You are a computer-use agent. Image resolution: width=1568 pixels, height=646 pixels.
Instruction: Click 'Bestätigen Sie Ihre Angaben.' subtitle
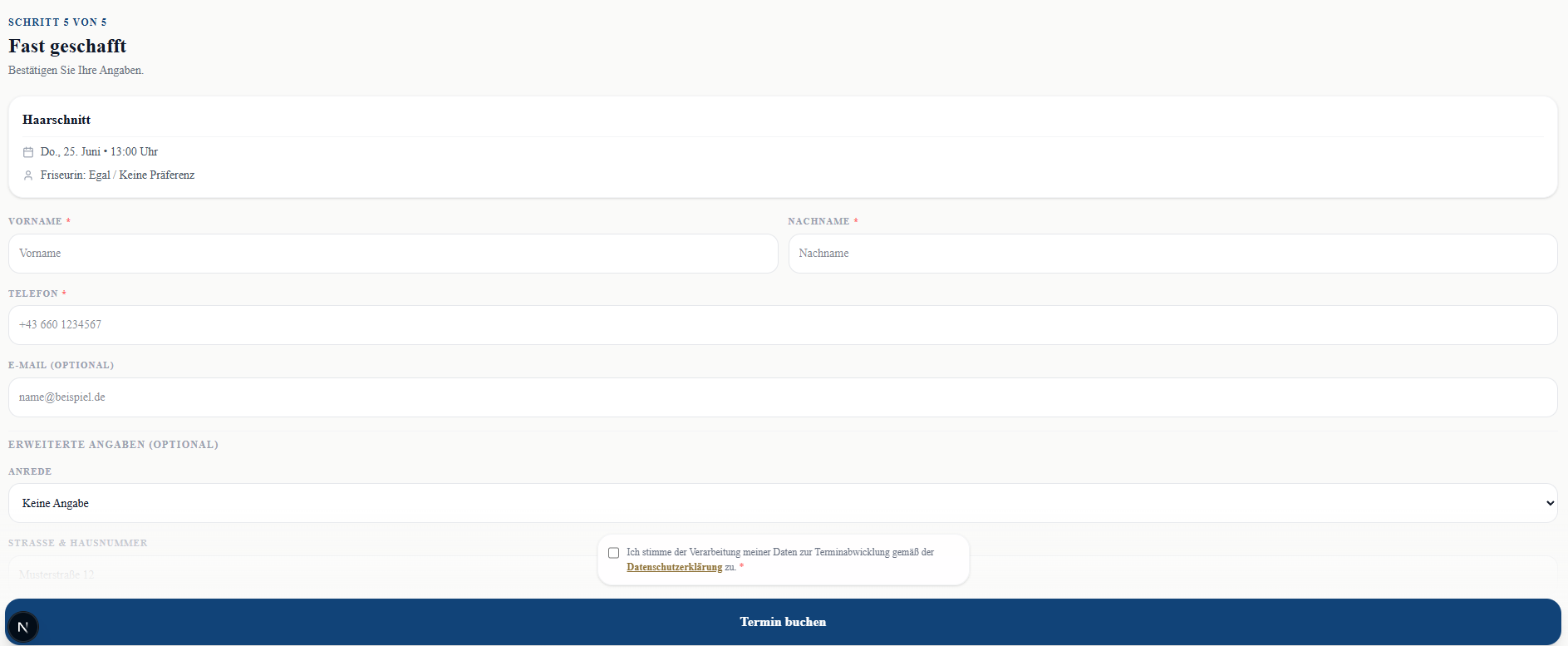[x=76, y=71]
